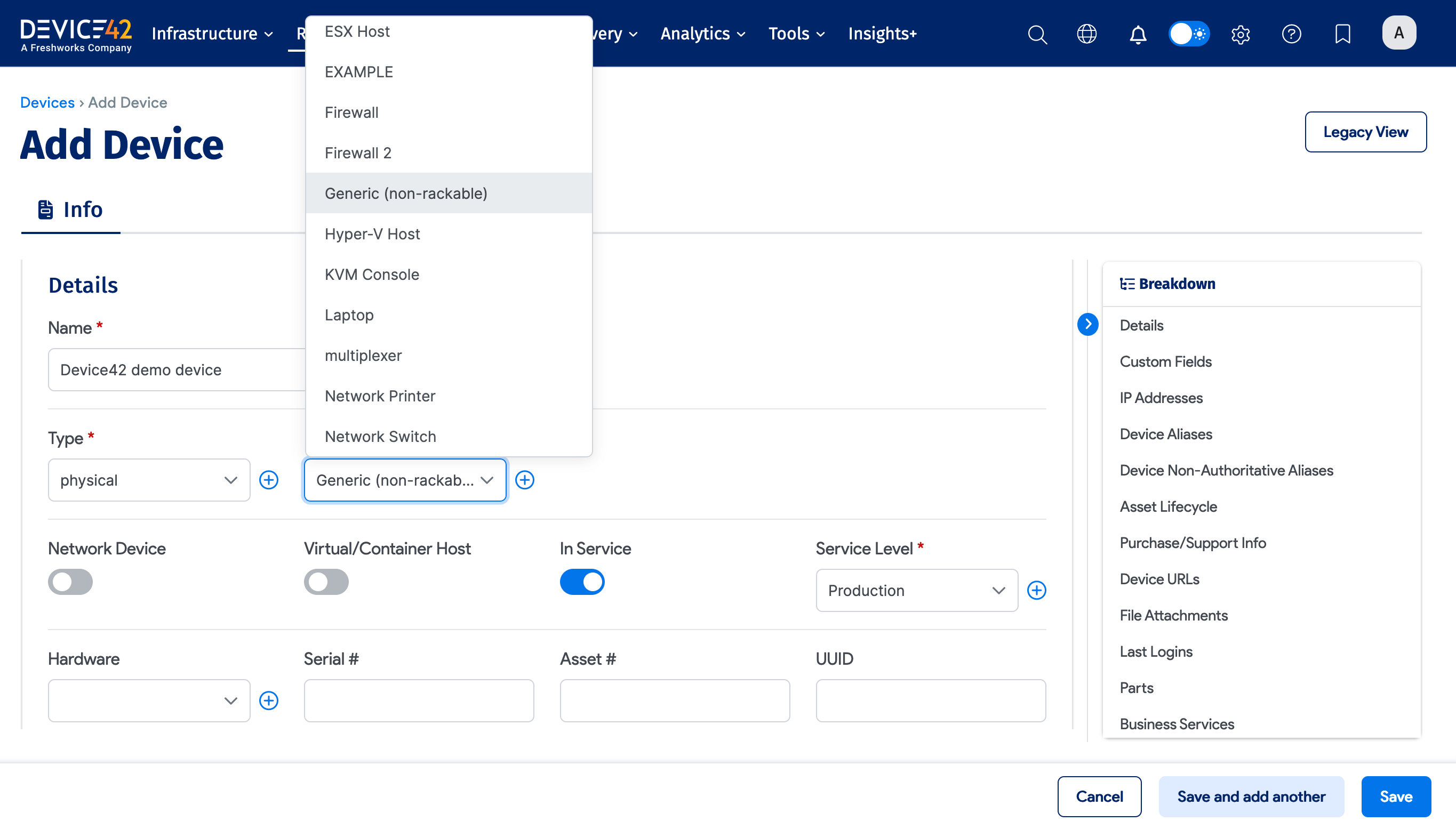Open the search magnifier icon in header
1456x822 pixels.
click(x=1037, y=34)
